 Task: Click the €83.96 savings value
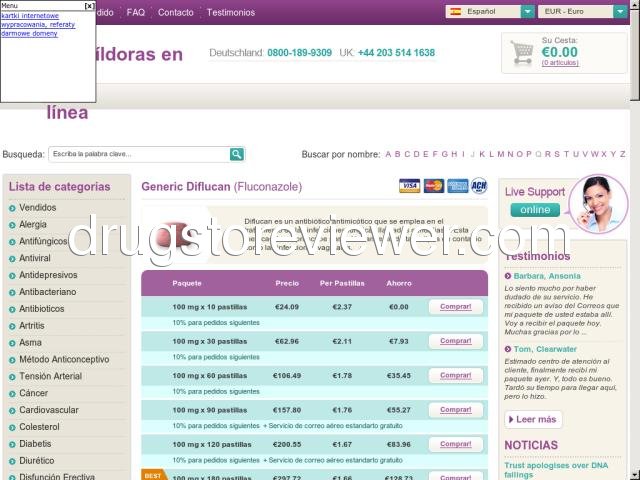[399, 444]
